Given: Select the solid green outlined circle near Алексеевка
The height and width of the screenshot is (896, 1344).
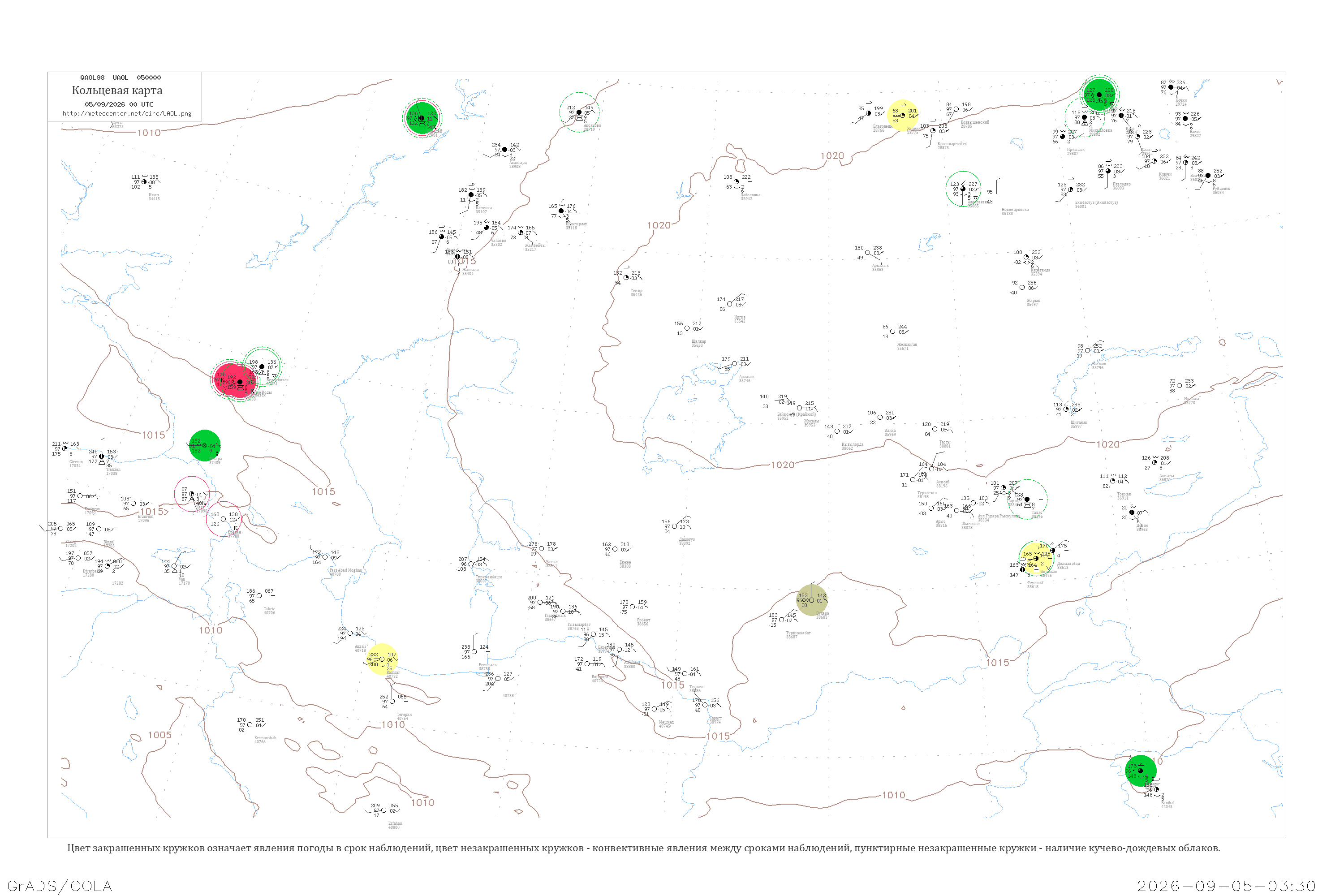Looking at the screenshot, I should pyautogui.click(x=964, y=189).
